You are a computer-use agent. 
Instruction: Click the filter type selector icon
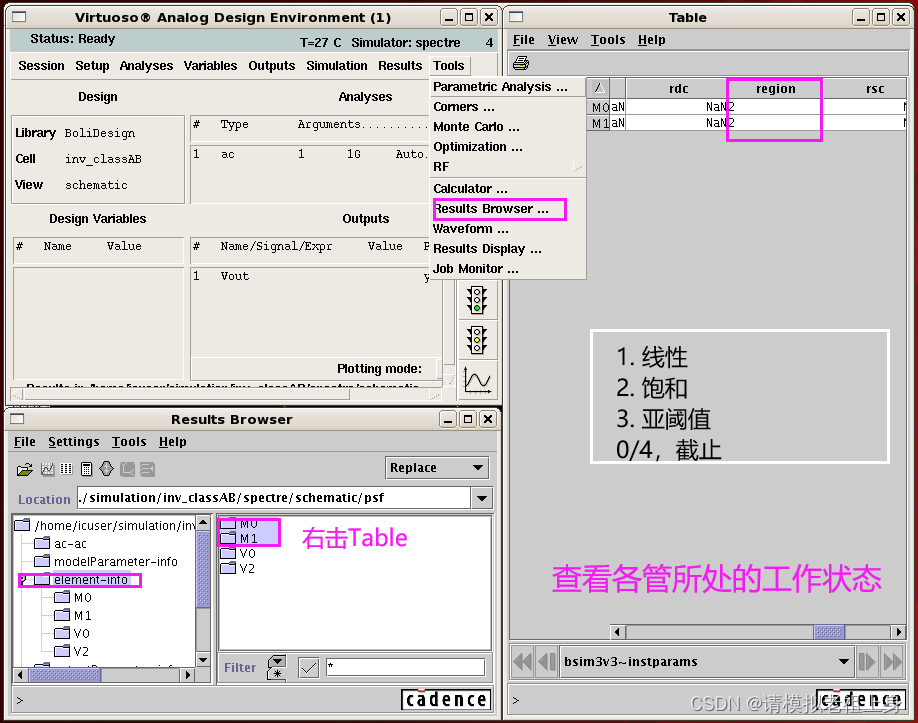(277, 667)
